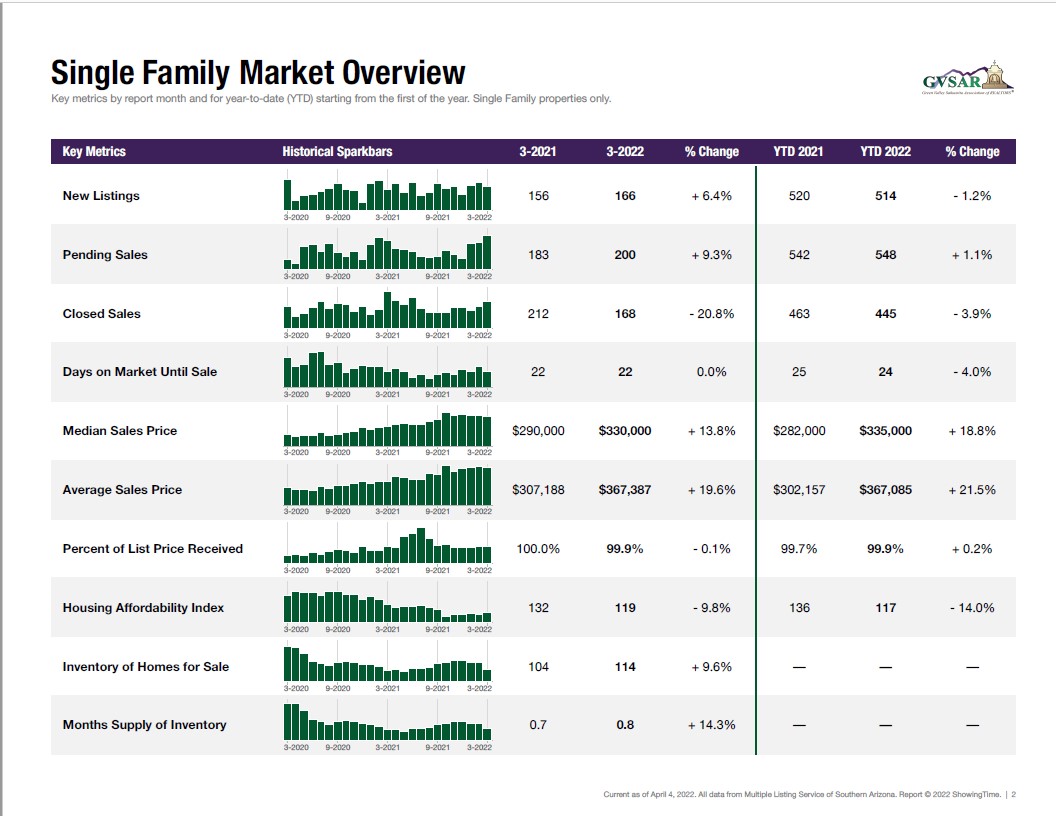Click the YTD 2022 value 514
This screenshot has width=1056, height=816.
(886, 196)
